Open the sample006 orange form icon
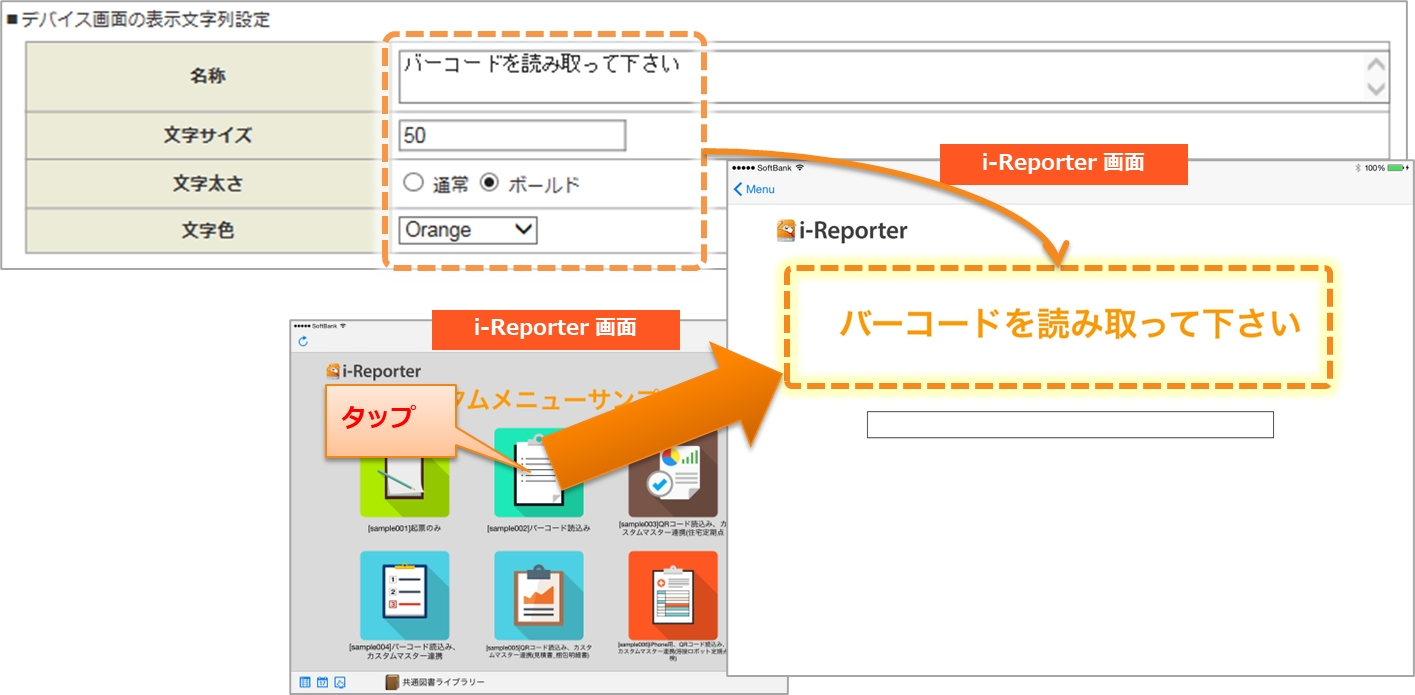Viewport: 1415px width, 695px height. point(673,595)
